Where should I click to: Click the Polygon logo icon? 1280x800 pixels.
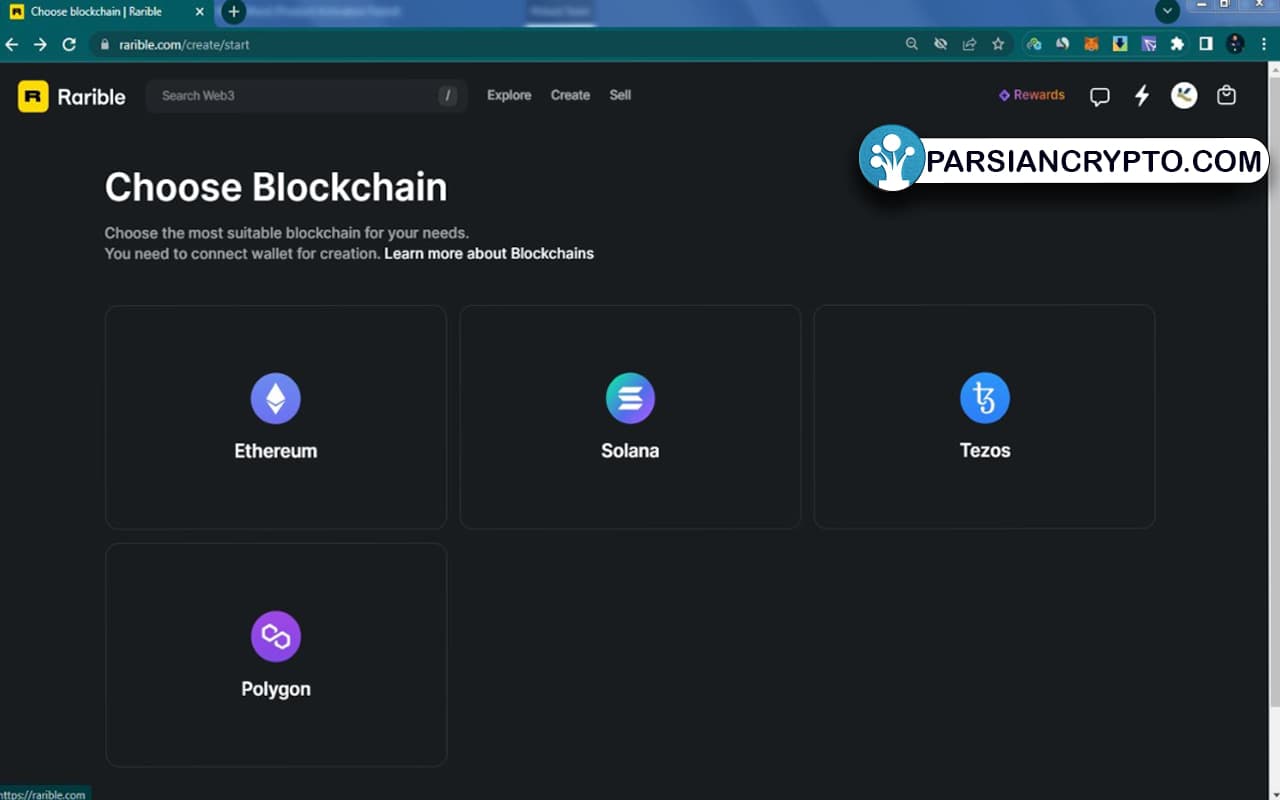(x=275, y=636)
